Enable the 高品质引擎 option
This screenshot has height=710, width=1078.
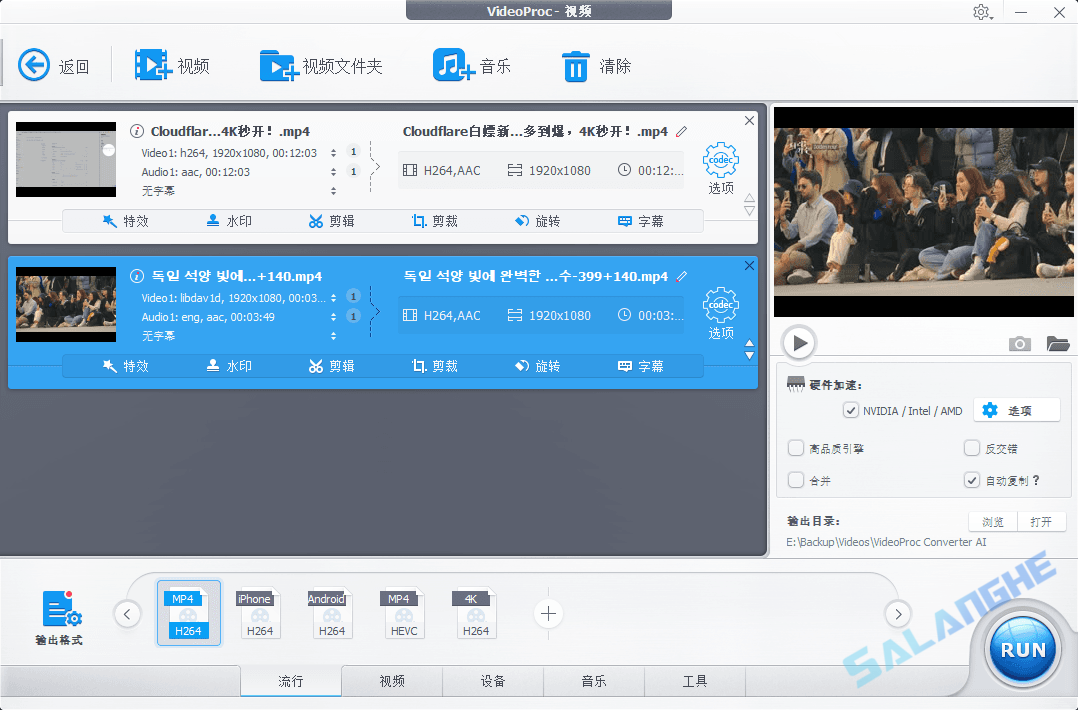point(797,447)
